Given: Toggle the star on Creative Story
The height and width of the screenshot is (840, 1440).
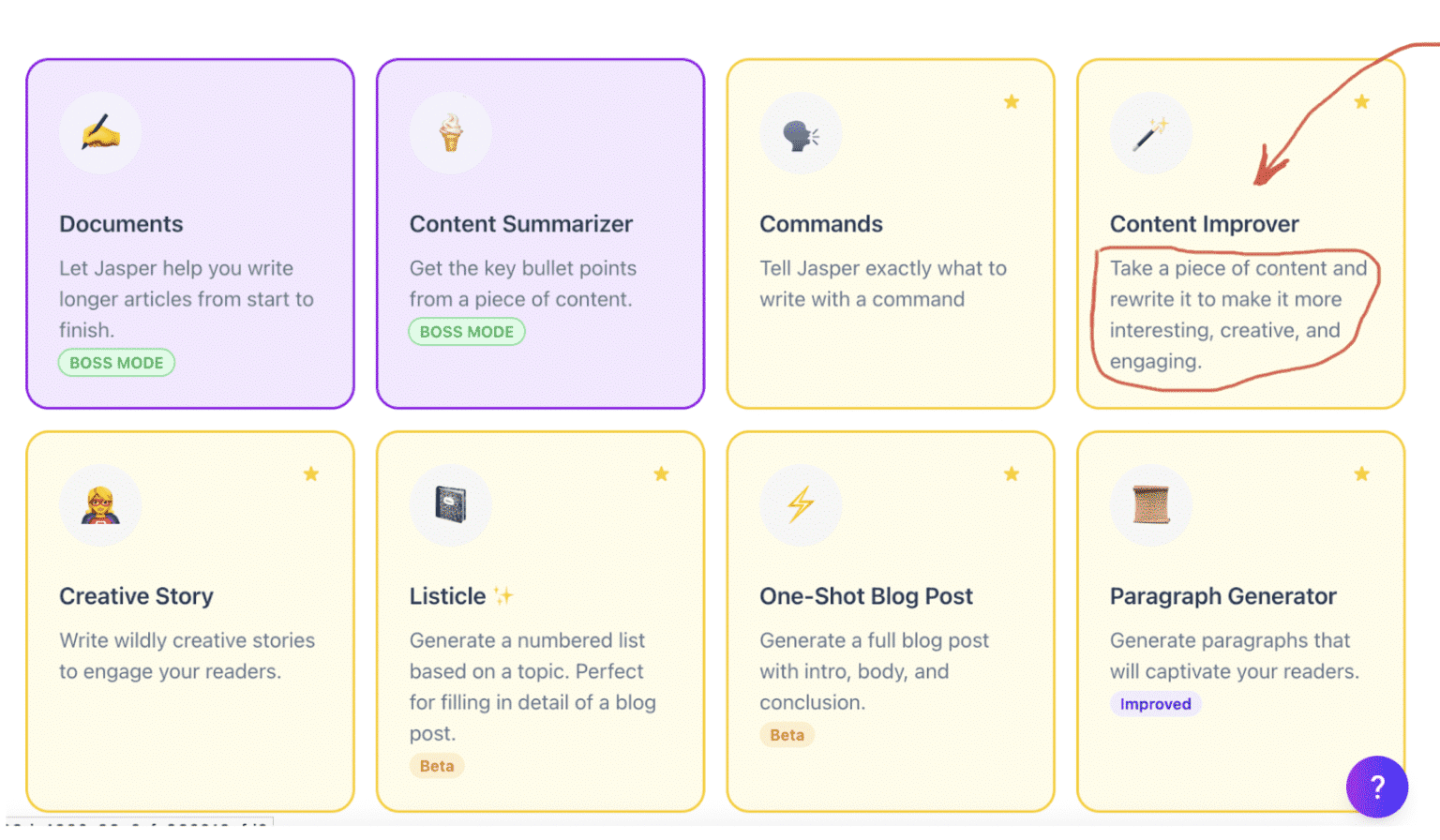Looking at the screenshot, I should click(311, 474).
